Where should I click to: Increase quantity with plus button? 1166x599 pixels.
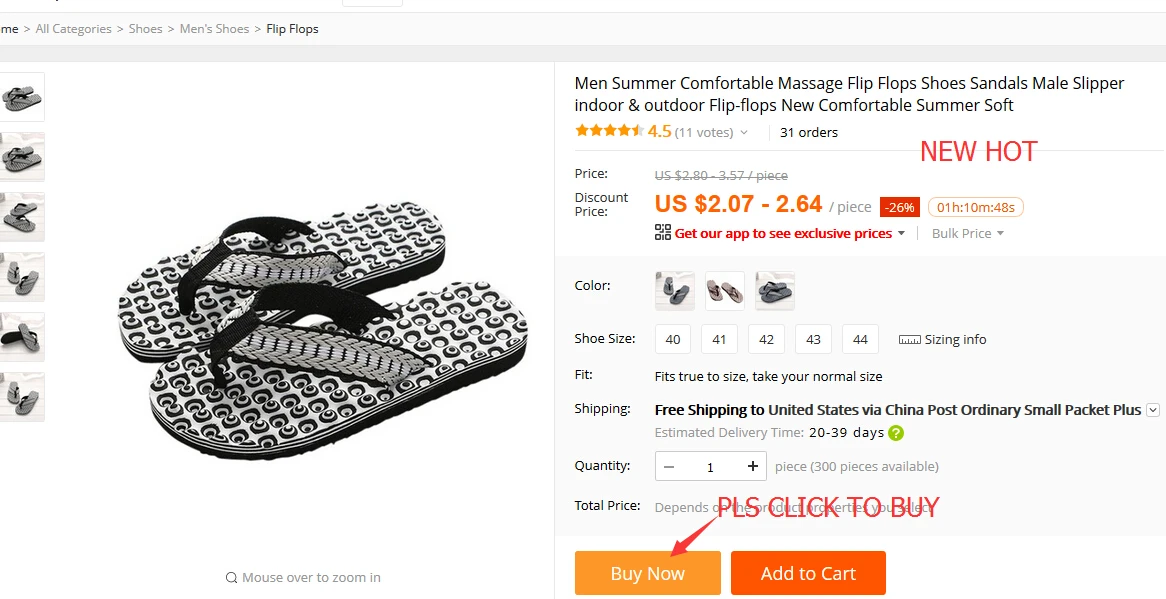point(753,466)
